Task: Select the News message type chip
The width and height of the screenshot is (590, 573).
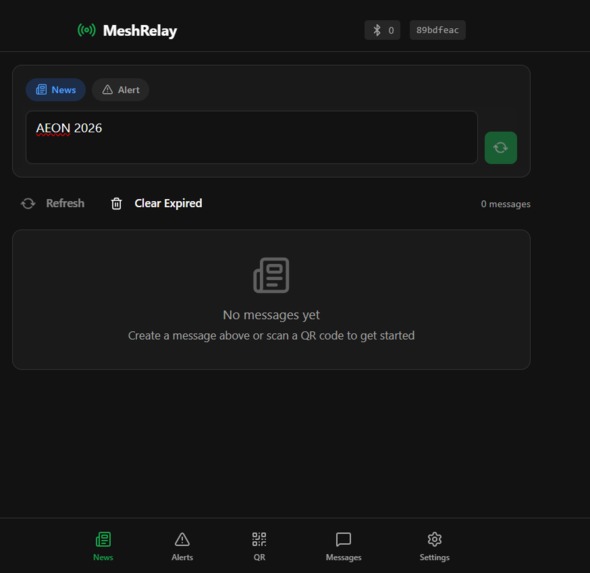Action: 56,90
